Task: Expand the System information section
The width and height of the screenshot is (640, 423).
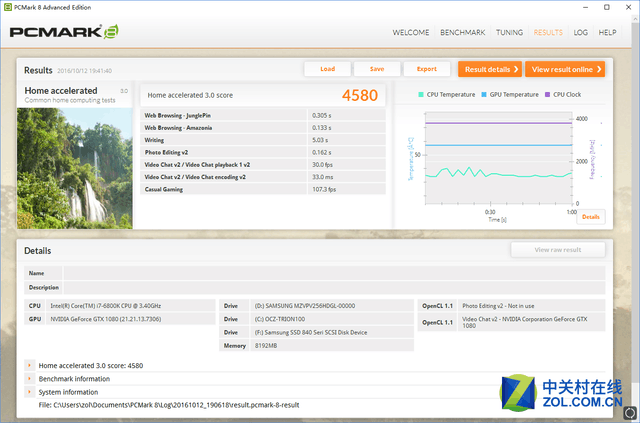Action: tap(29, 392)
